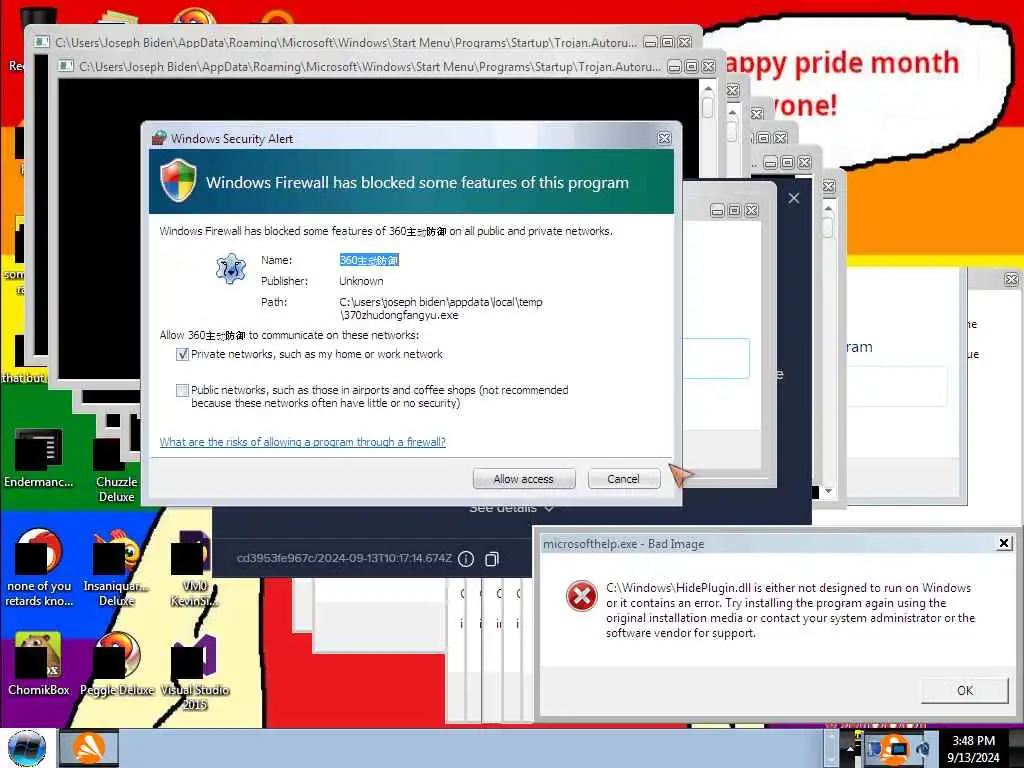
Task: Open the Peggle Deluxe desktop icon
Action: (x=117, y=664)
